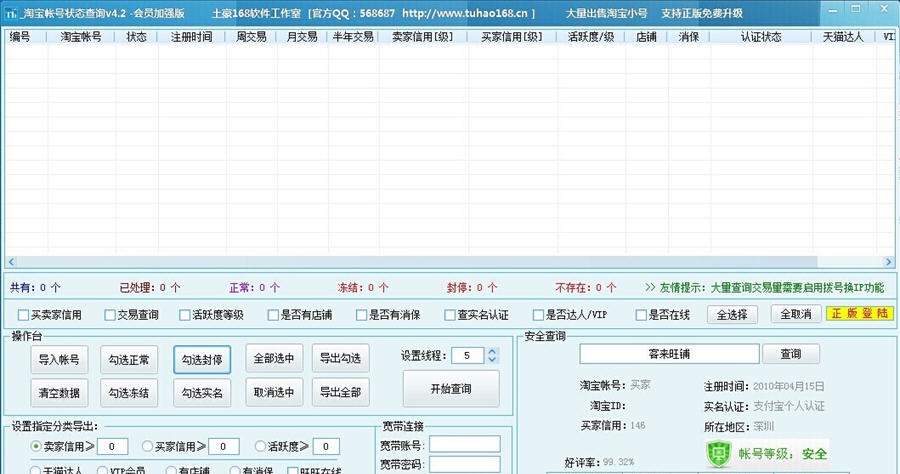Click the value field after 买家信用≥
This screenshot has height=474, width=900.
[x=224, y=446]
